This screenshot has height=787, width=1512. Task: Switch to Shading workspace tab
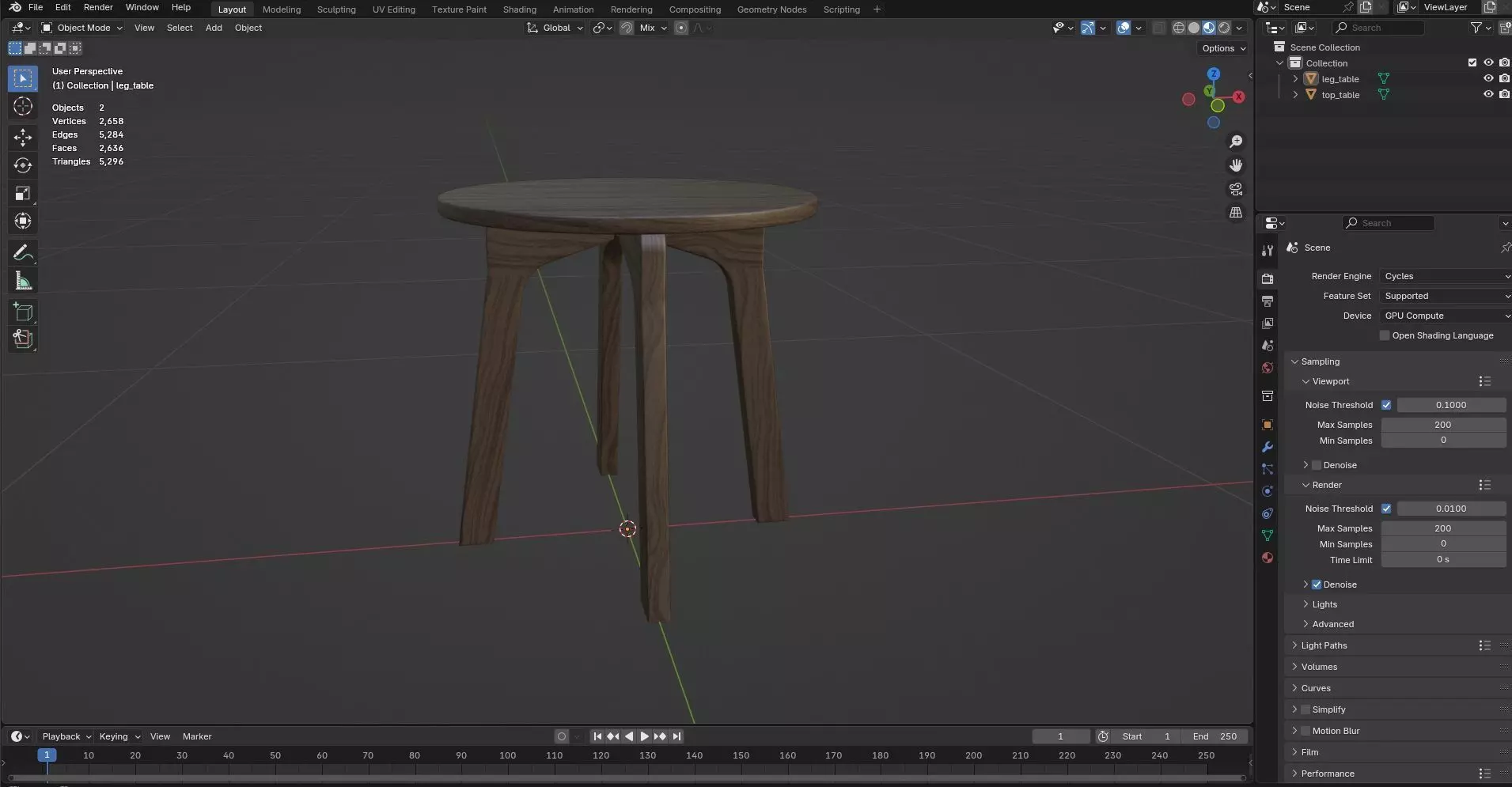pos(519,9)
